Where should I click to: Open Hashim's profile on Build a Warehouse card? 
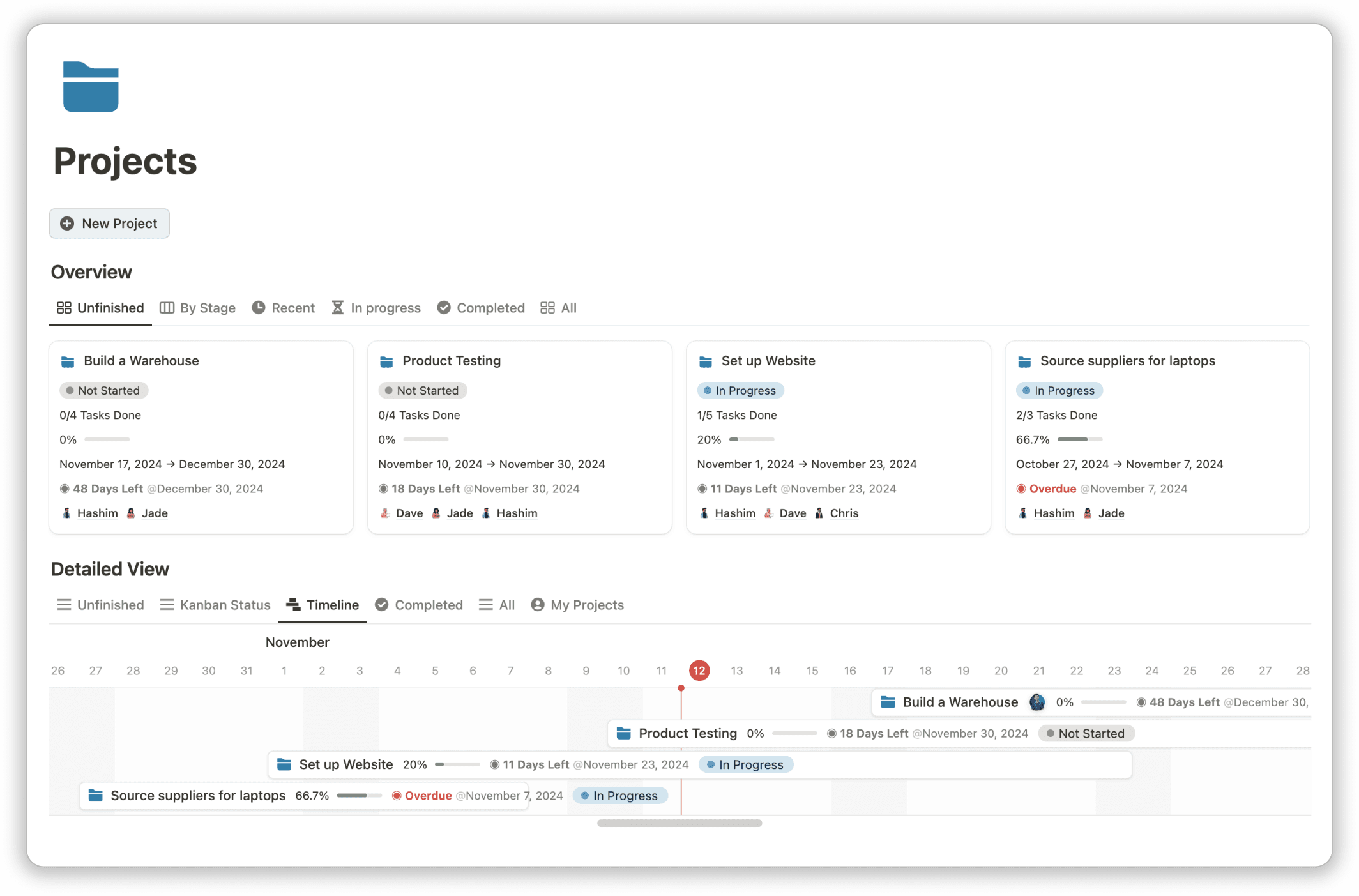point(97,513)
